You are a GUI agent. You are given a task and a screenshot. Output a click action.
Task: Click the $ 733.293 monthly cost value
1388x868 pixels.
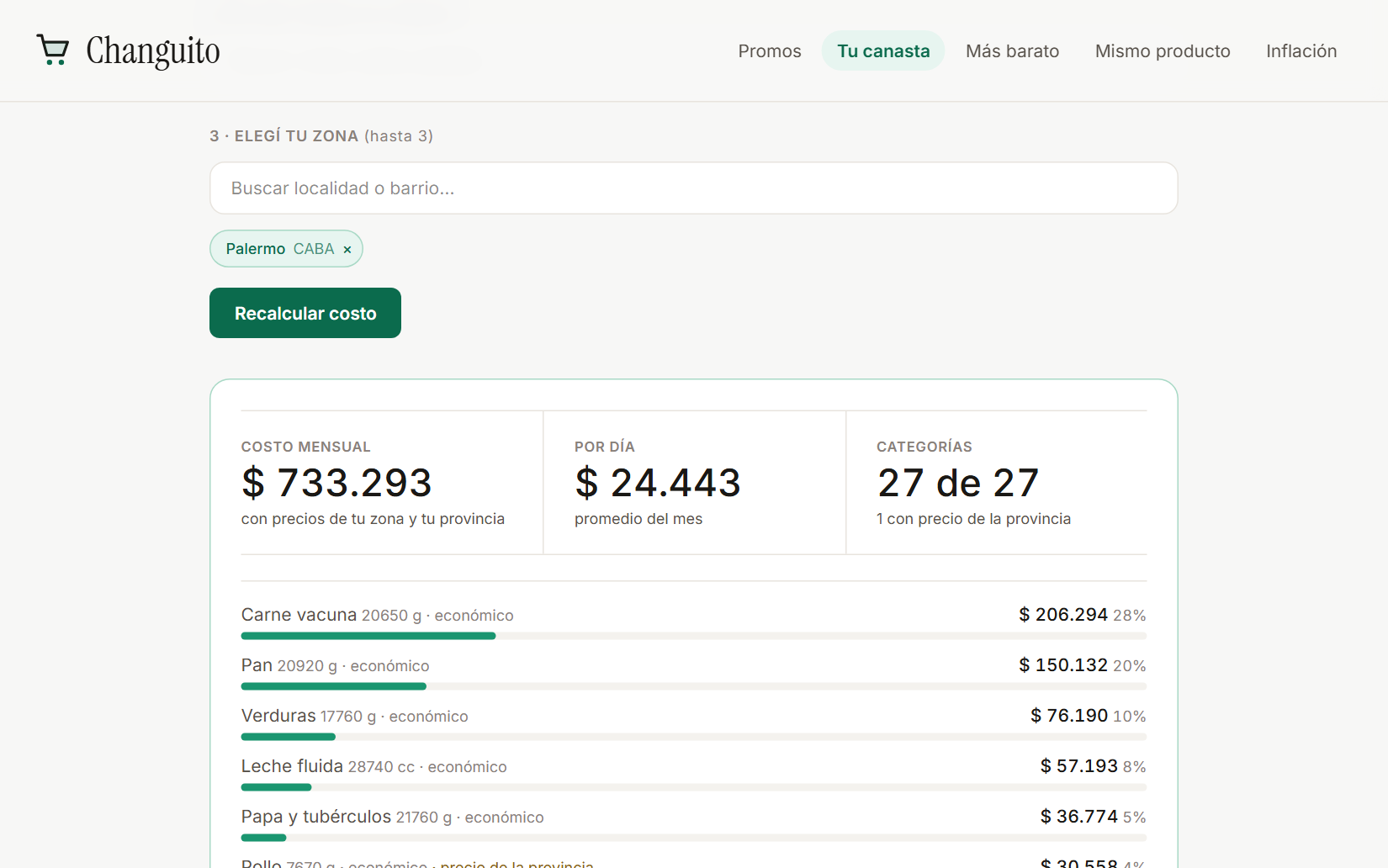336,483
